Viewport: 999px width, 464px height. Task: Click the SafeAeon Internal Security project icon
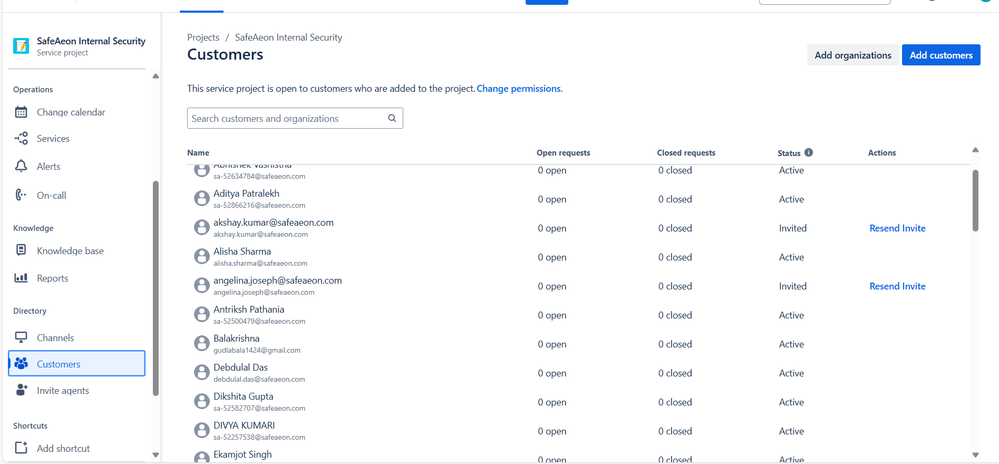(x=21, y=46)
